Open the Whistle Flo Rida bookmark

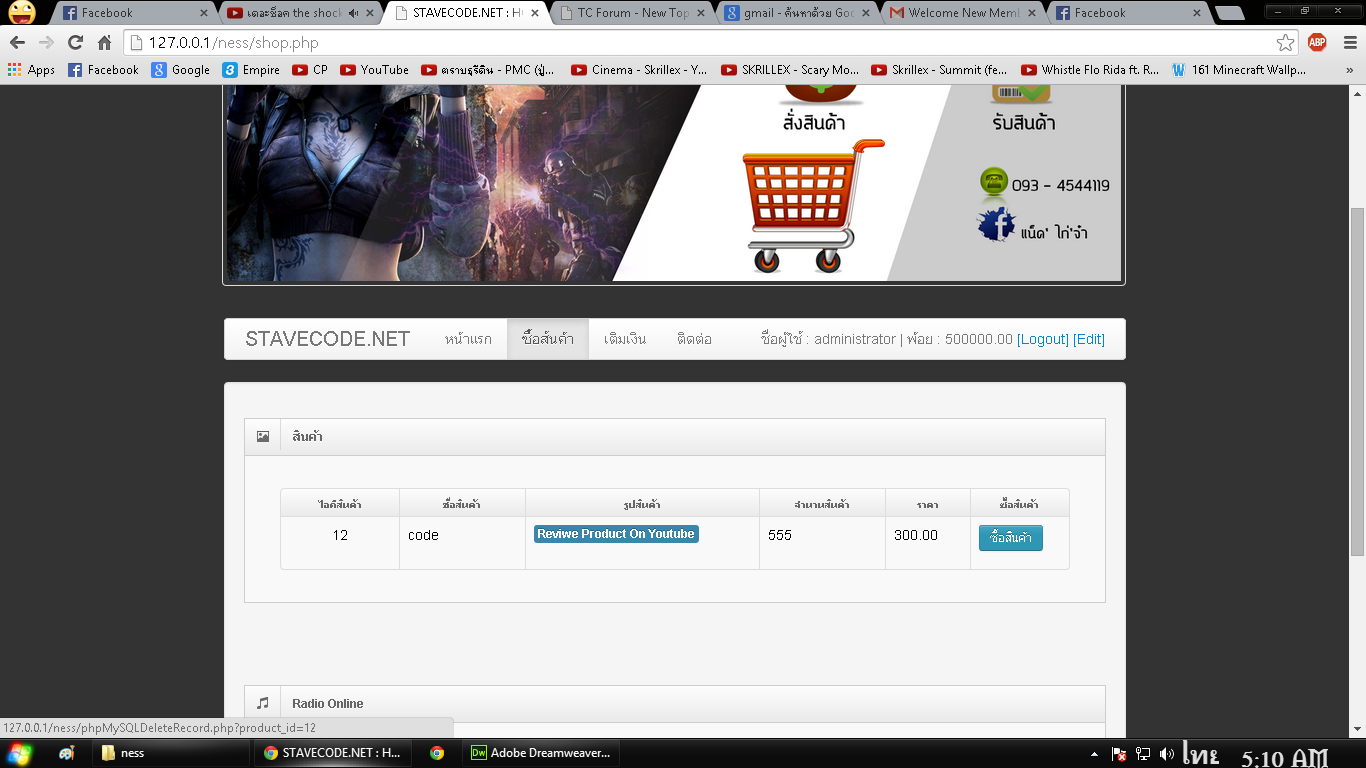1090,70
